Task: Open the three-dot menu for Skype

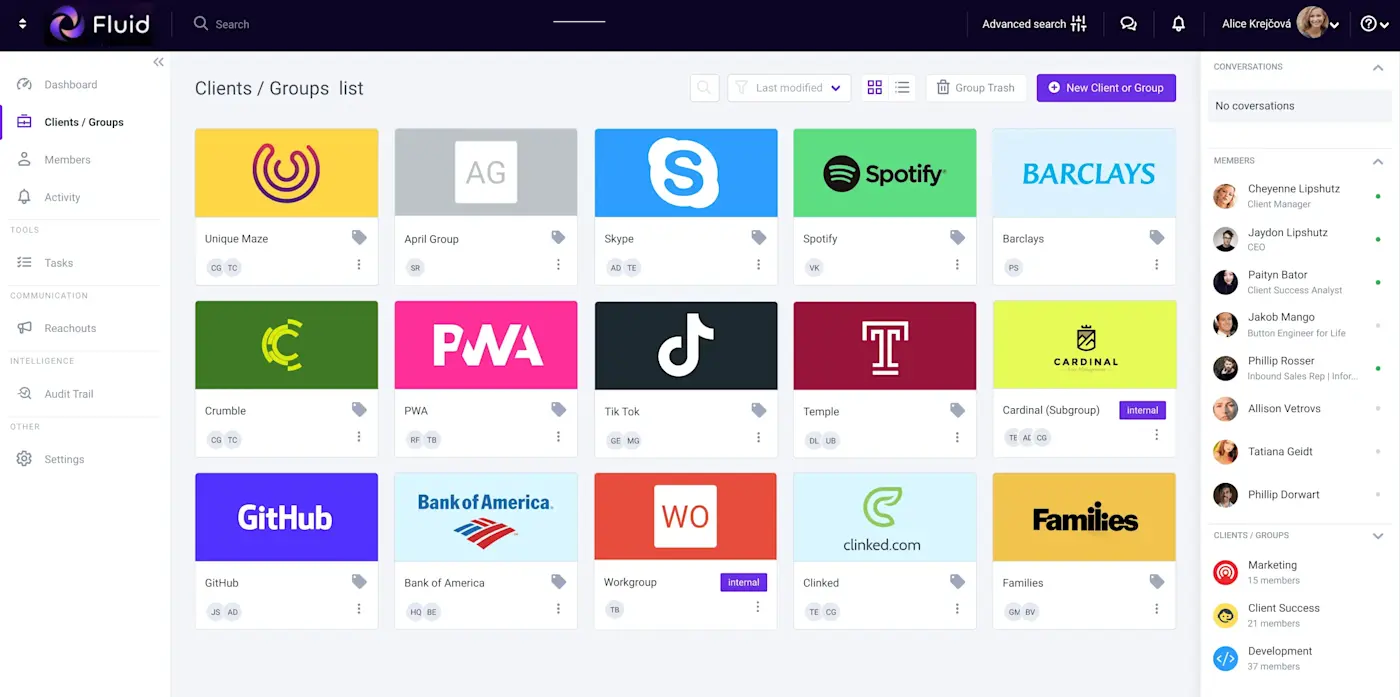Action: coord(758,265)
